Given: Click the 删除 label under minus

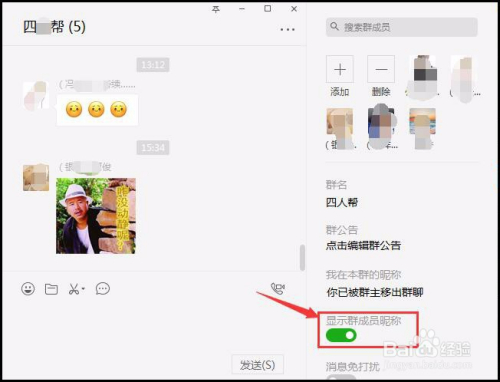Looking at the screenshot, I should point(381,92).
